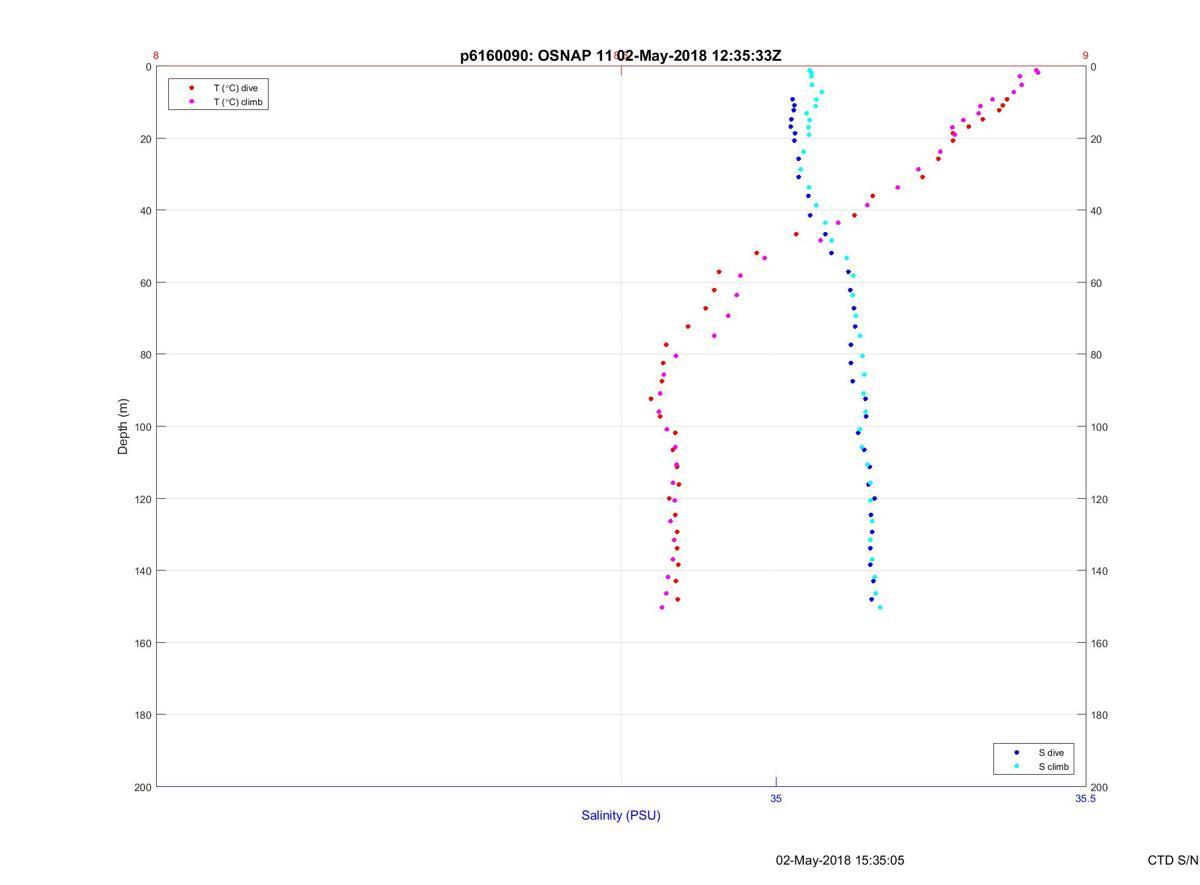Screen dimensions: 1200x885
Task: Click the 'Salinity (PSU)' x-axis label
Action: (621, 815)
